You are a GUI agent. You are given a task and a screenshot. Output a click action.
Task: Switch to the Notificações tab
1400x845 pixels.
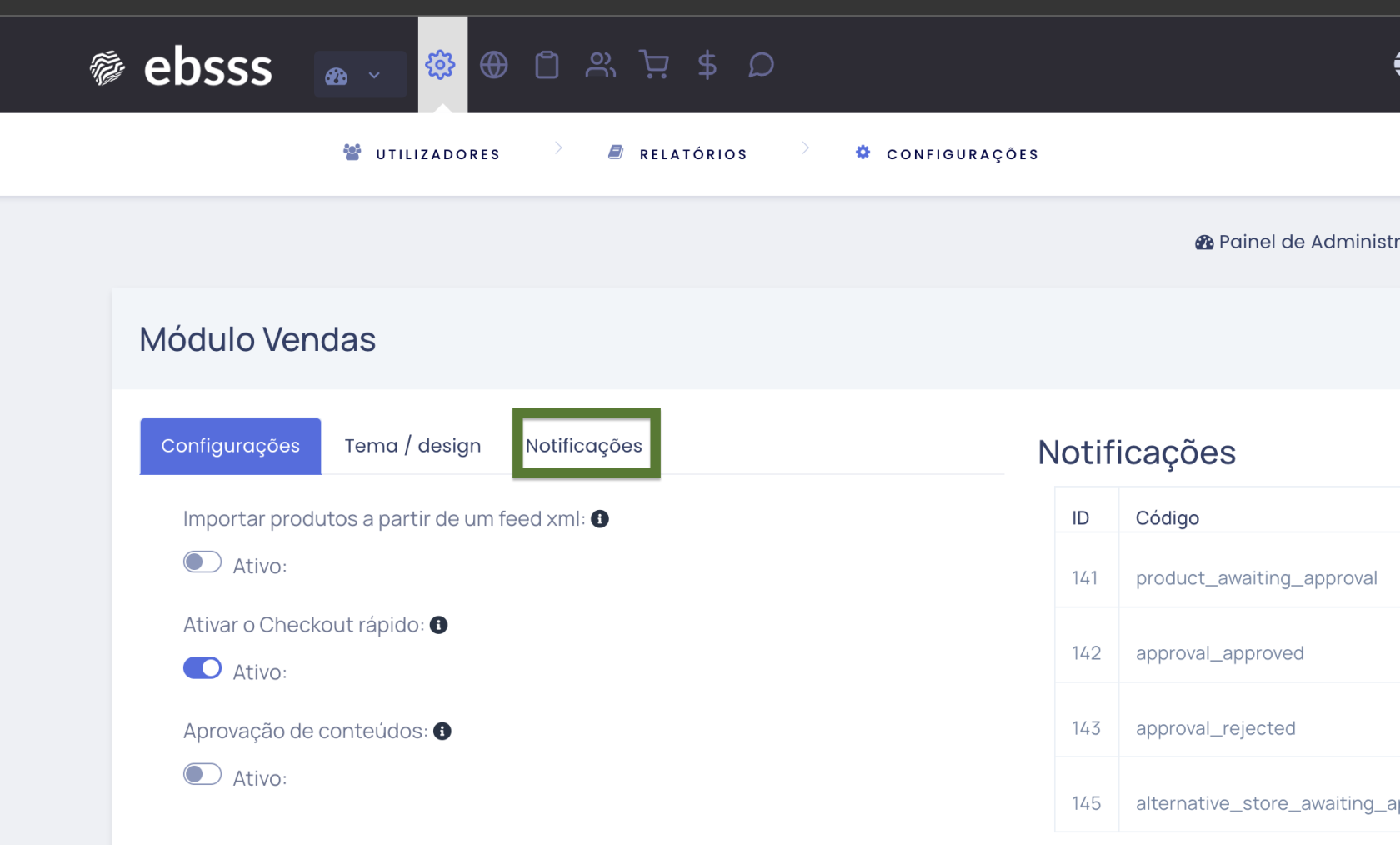[x=584, y=446]
